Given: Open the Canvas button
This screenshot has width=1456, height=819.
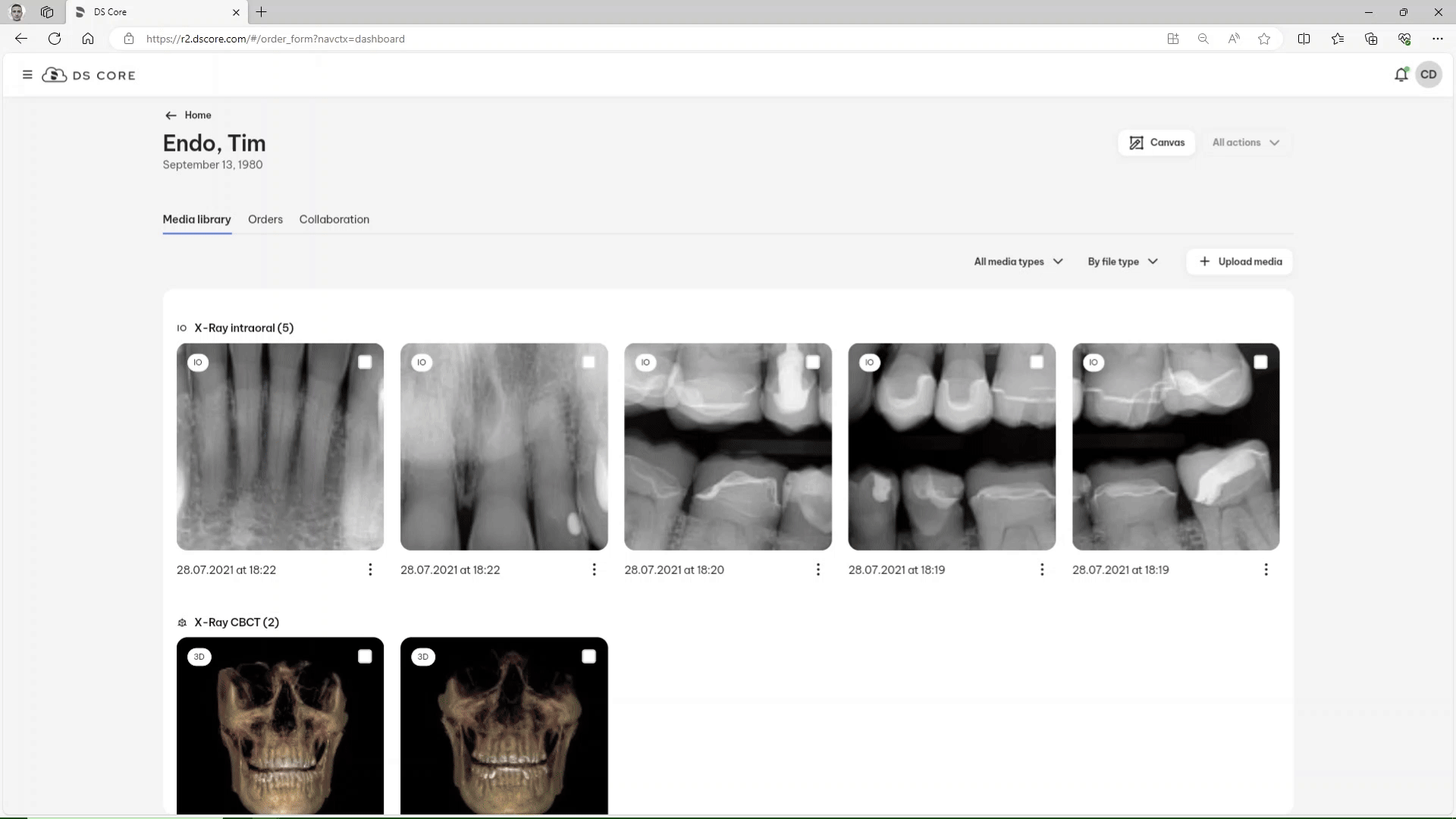Looking at the screenshot, I should tap(1156, 143).
